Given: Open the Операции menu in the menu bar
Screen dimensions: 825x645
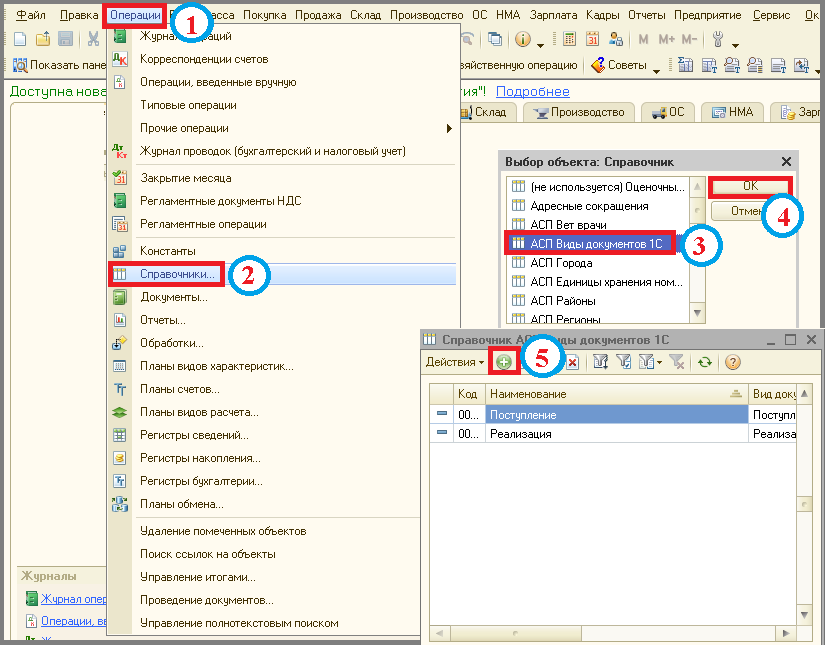Looking at the screenshot, I should tap(135, 15).
